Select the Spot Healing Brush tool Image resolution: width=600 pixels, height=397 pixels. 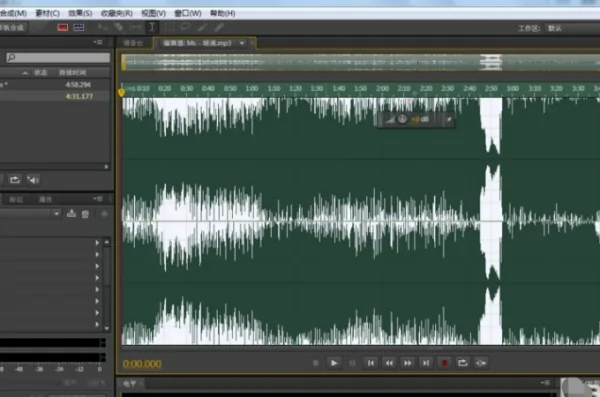click(x=219, y=27)
